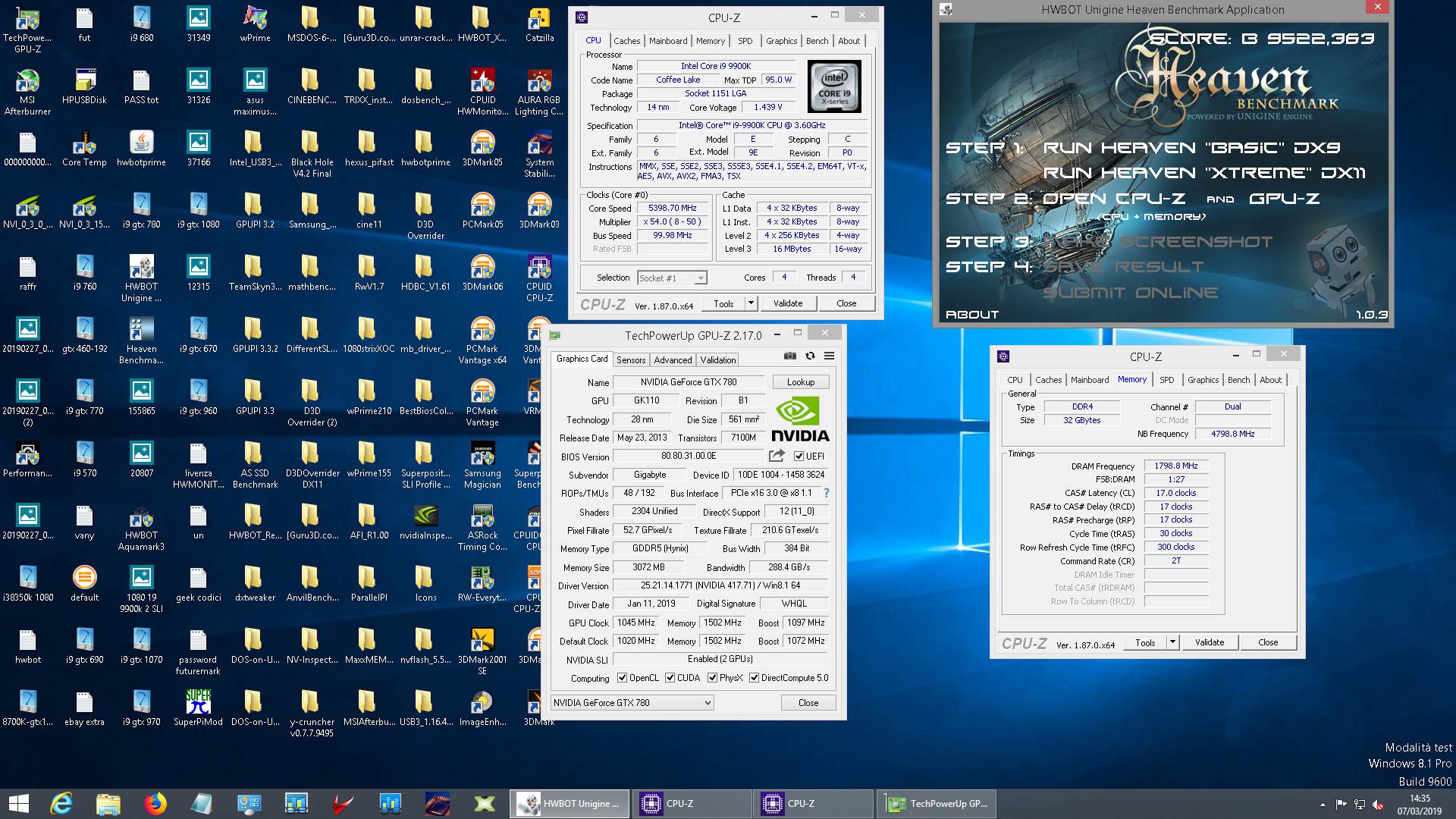Click the DRAM Frequency value in CPU-Z Memory
Screen dimensions: 1456x819
[1175, 466]
